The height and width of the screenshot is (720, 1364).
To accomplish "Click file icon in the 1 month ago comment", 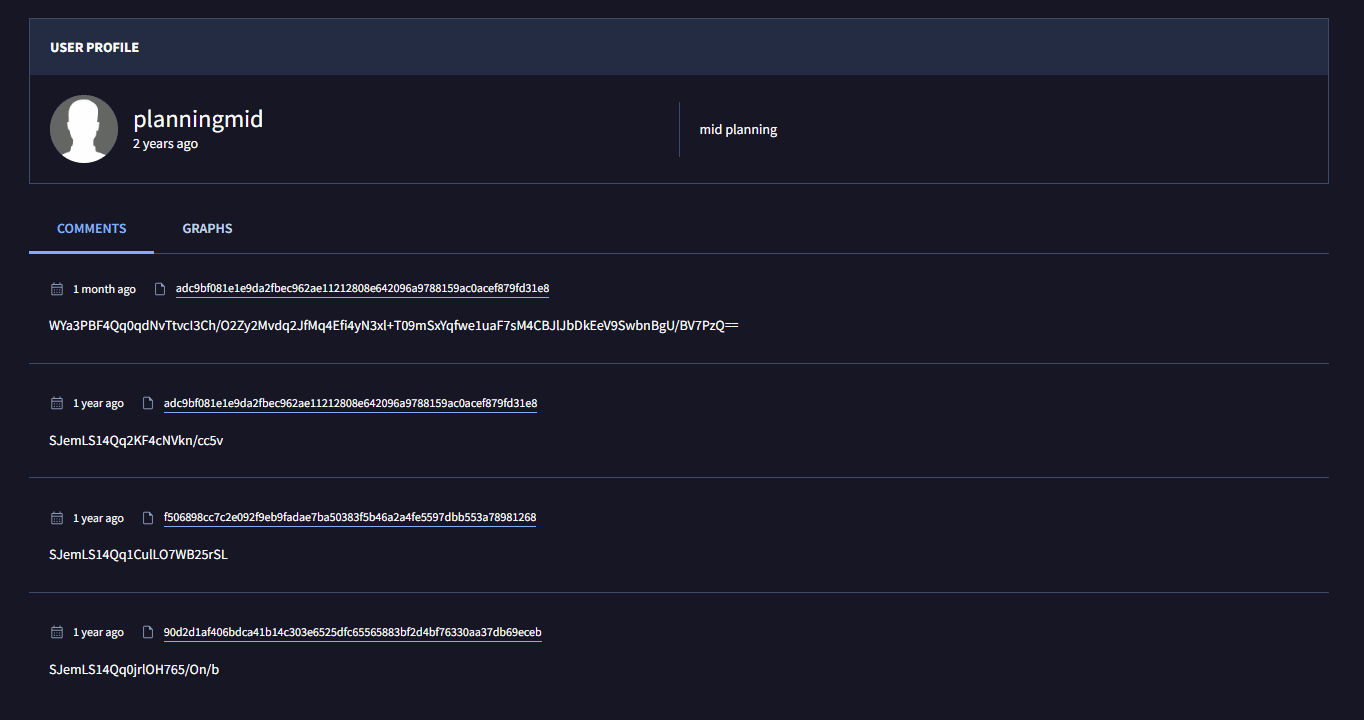I will [x=159, y=289].
